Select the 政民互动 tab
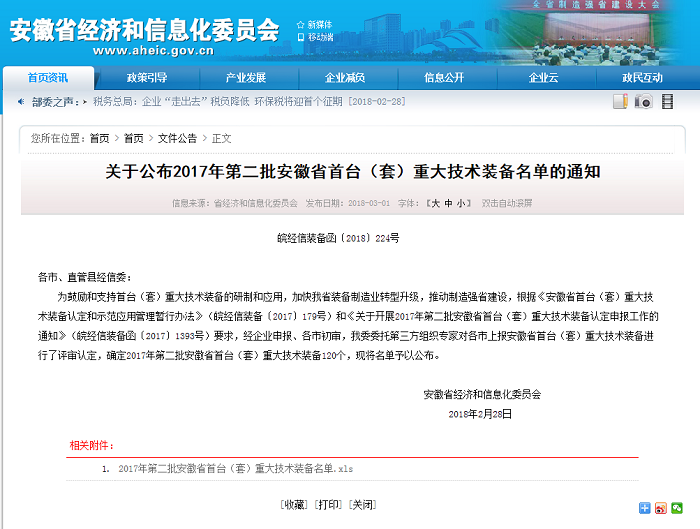700x529 pixels. [642, 77]
